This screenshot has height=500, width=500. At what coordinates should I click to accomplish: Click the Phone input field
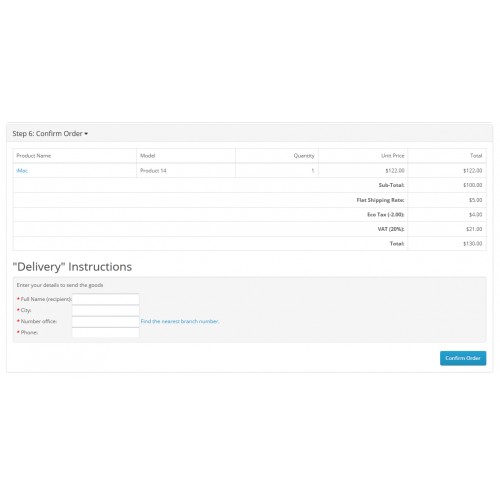click(105, 332)
